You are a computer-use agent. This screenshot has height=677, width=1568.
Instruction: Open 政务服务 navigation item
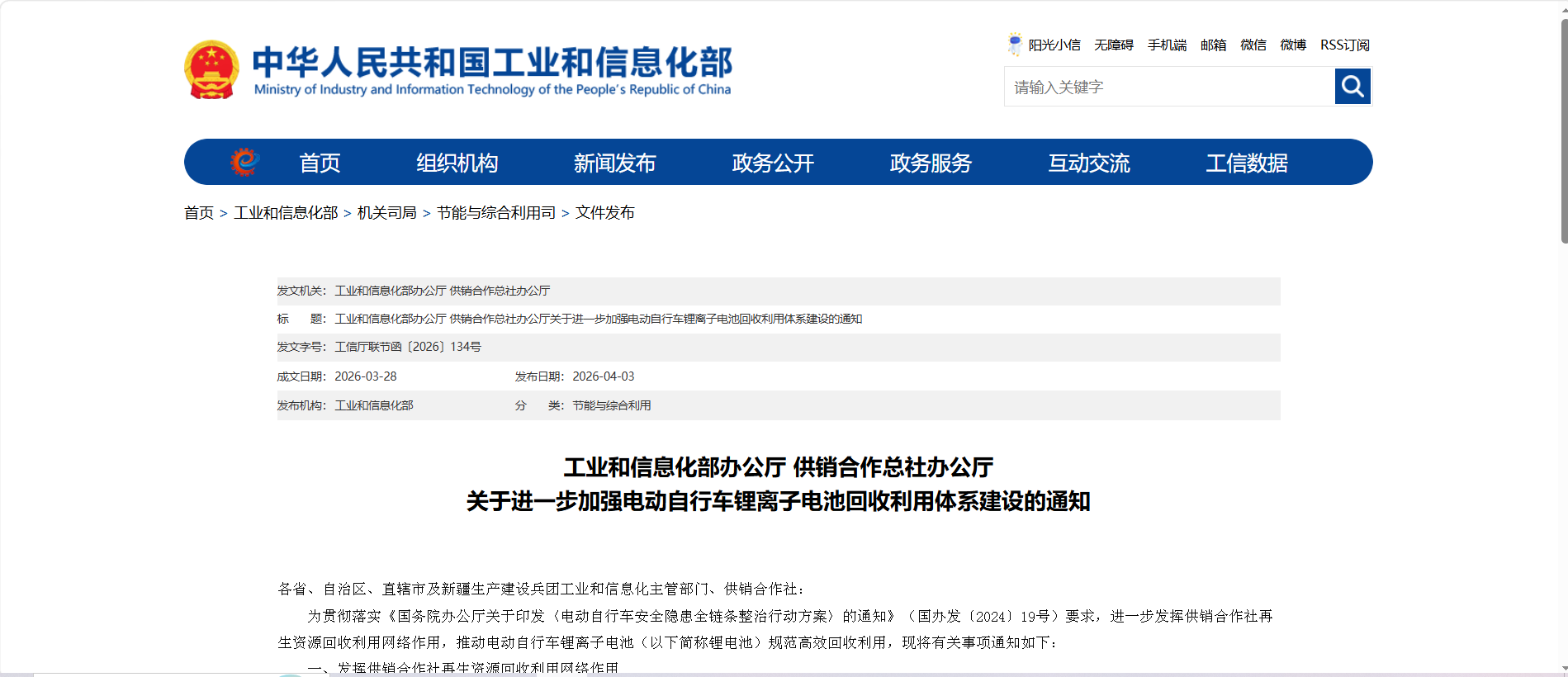pyautogui.click(x=931, y=163)
